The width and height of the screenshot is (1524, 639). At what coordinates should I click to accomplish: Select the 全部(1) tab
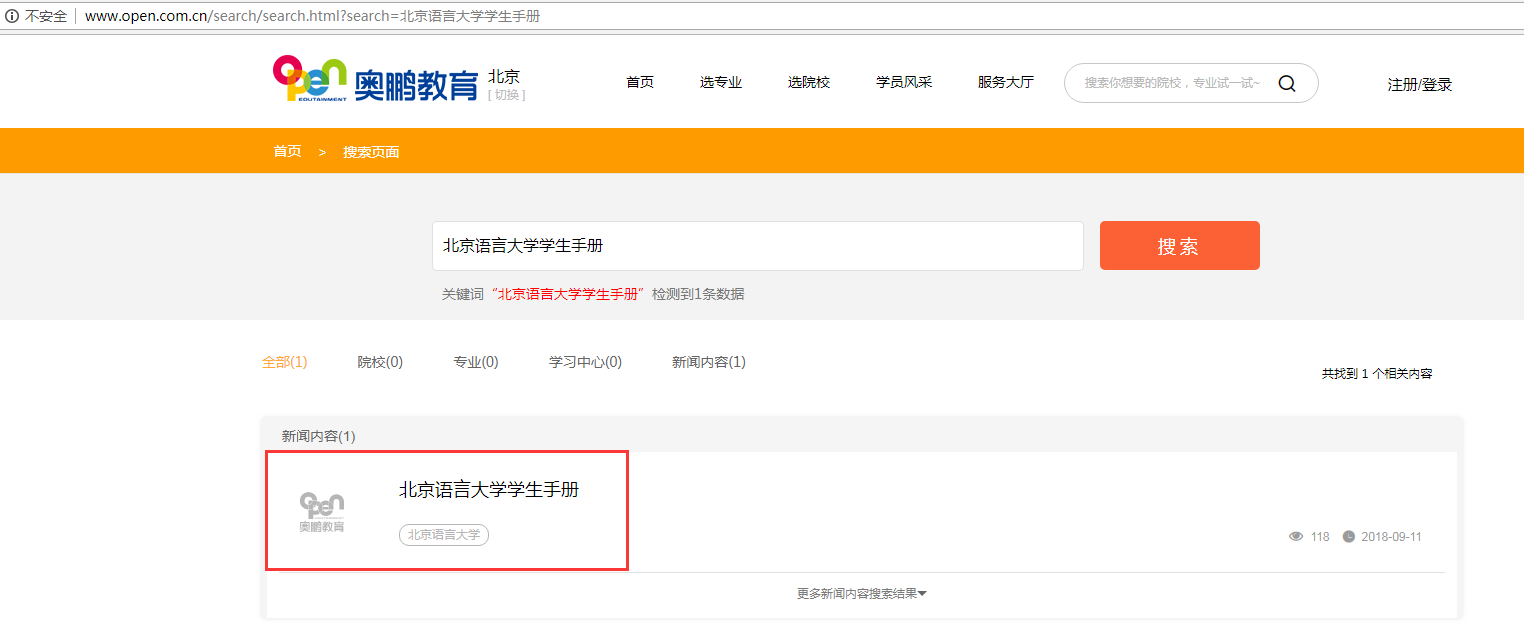[x=284, y=362]
